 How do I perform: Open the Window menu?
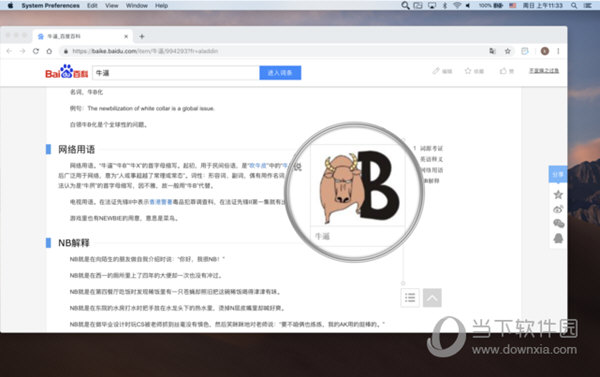(x=137, y=5)
